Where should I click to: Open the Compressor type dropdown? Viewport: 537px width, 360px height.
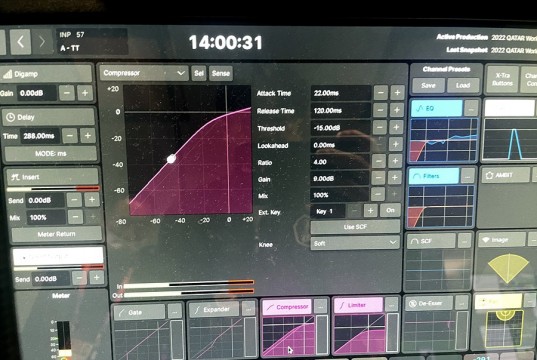tap(144, 73)
